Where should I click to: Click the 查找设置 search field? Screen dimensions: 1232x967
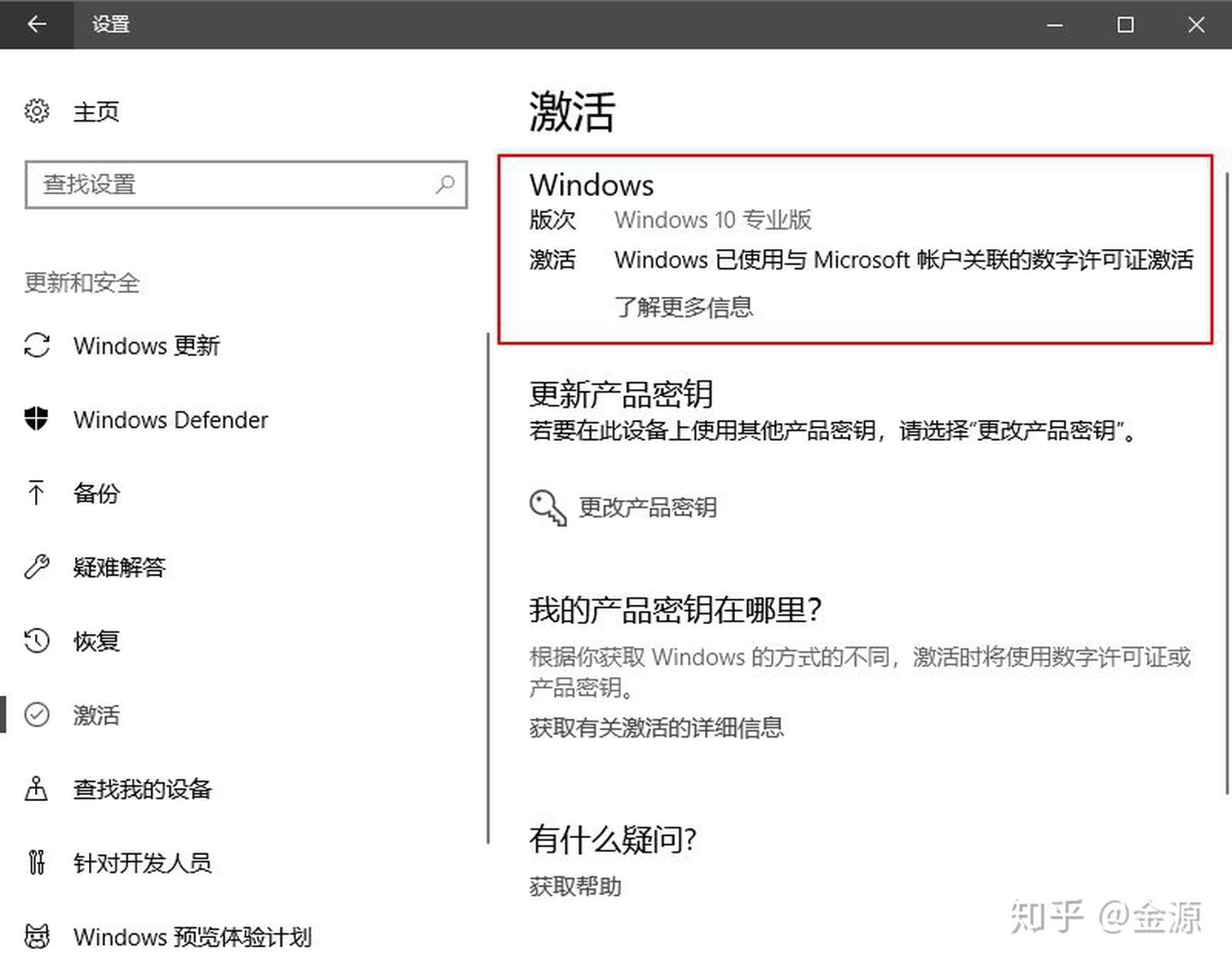231,184
